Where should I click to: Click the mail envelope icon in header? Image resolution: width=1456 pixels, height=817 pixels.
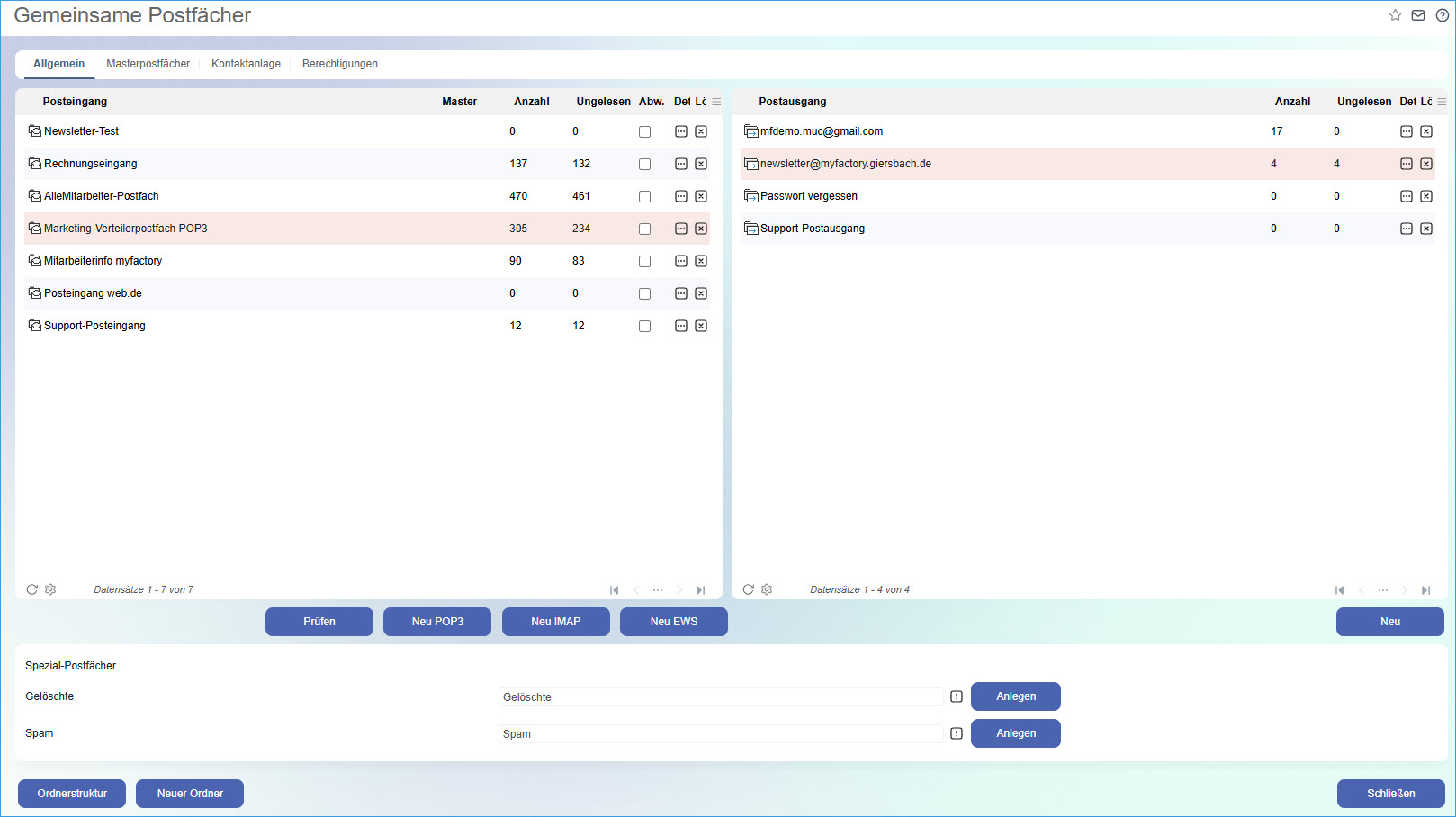(x=1418, y=15)
